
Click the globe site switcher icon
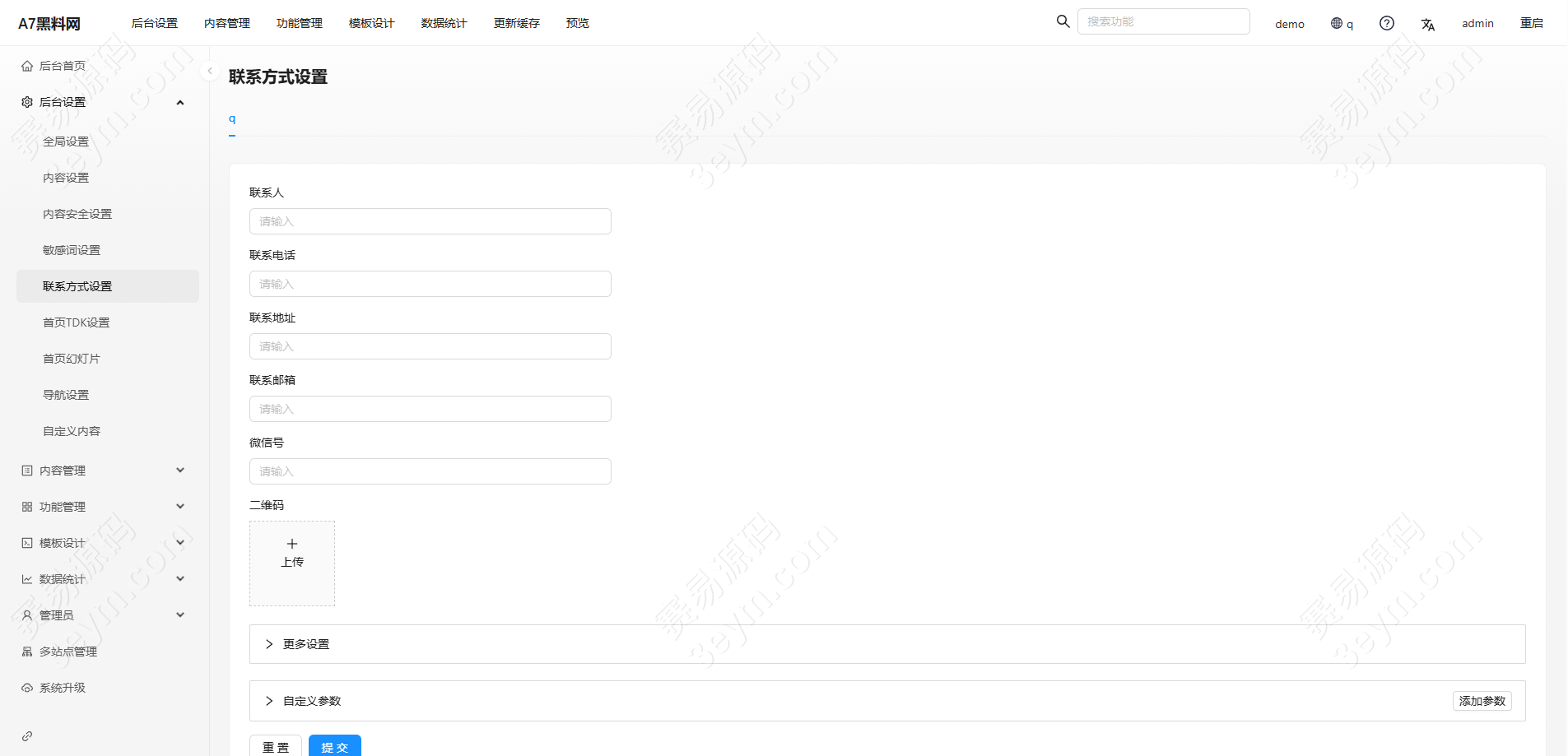pyautogui.click(x=1337, y=23)
